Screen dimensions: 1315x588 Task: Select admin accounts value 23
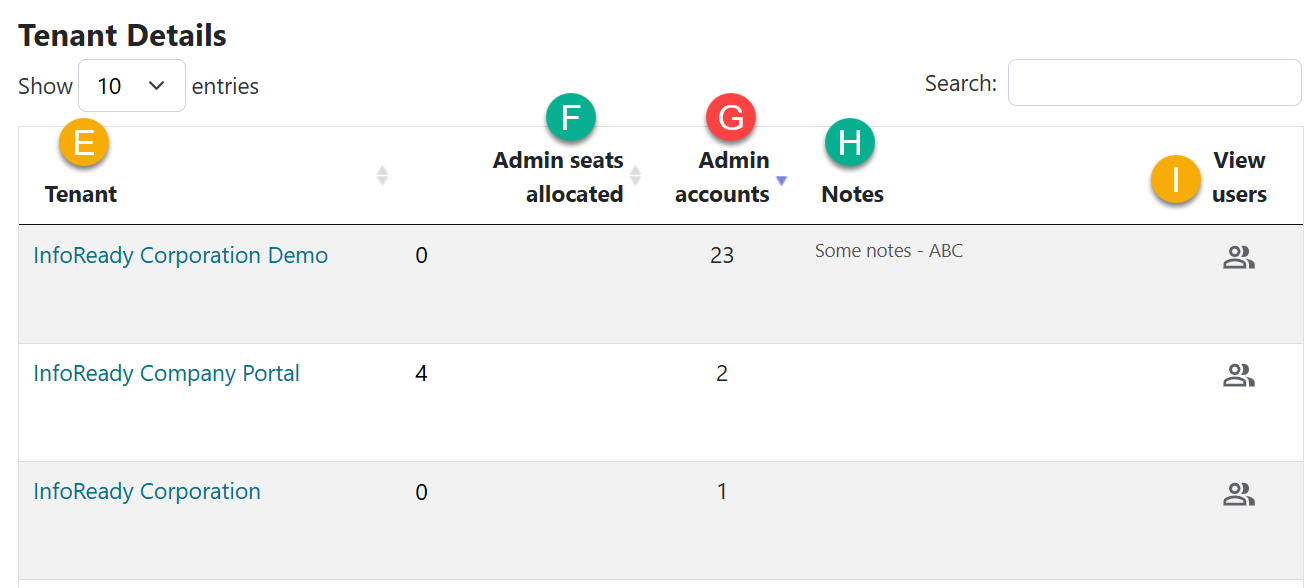click(722, 255)
